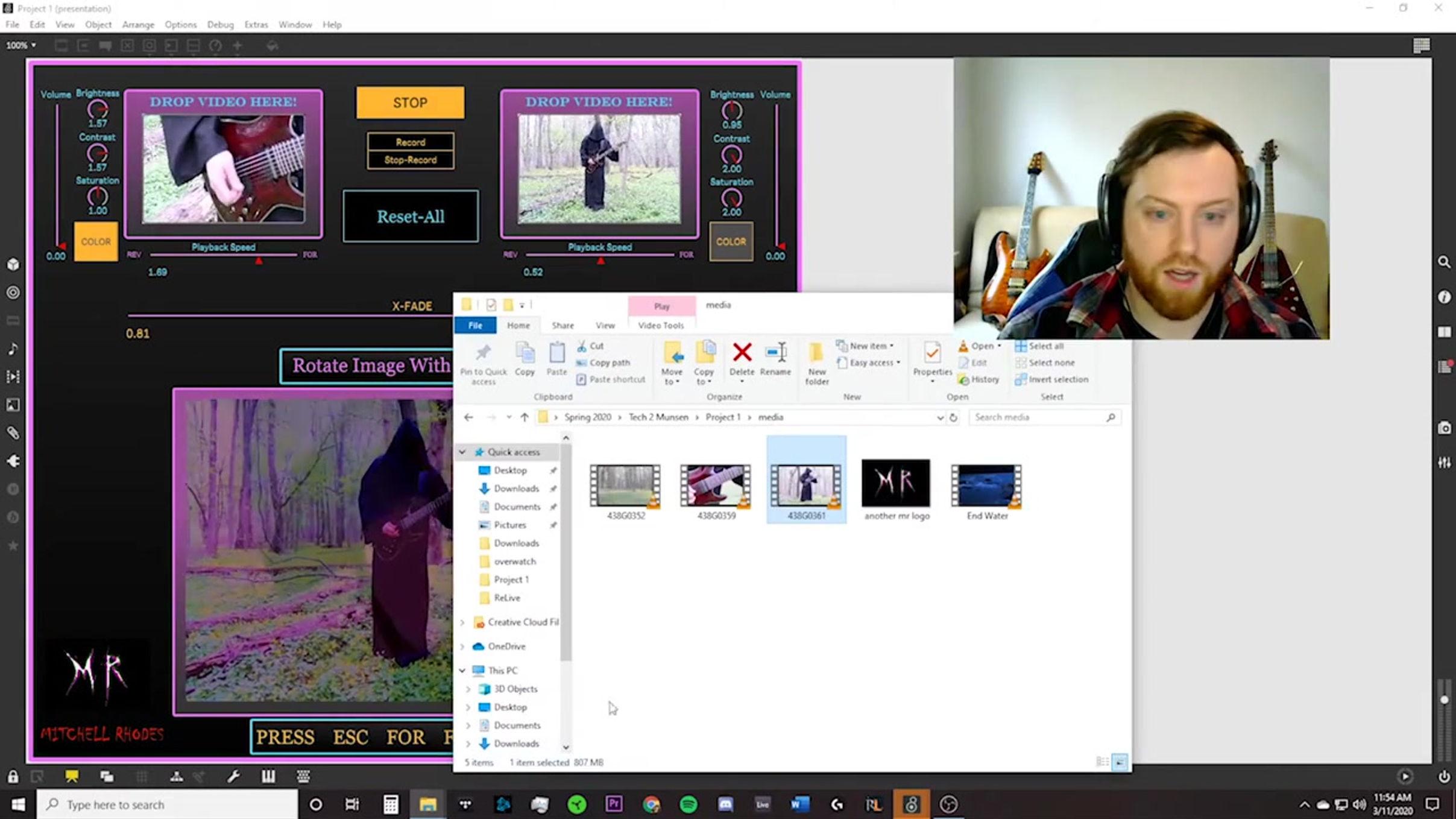Open the inspector info icon

1444,297
